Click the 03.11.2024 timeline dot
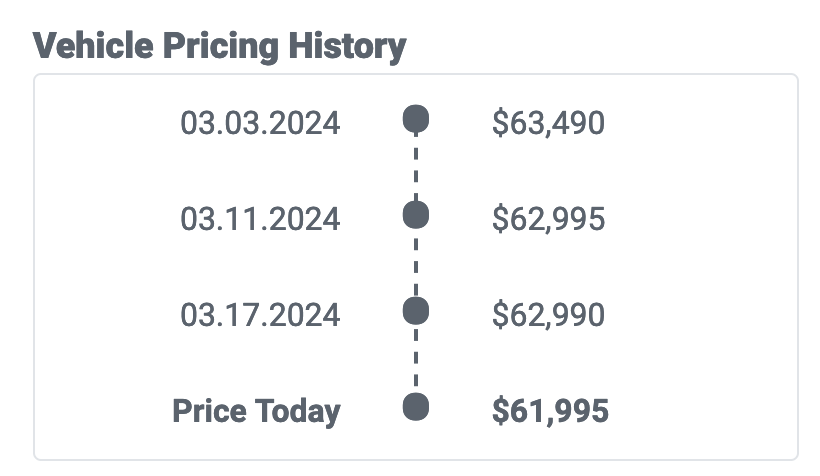The image size is (820, 476). [x=416, y=215]
